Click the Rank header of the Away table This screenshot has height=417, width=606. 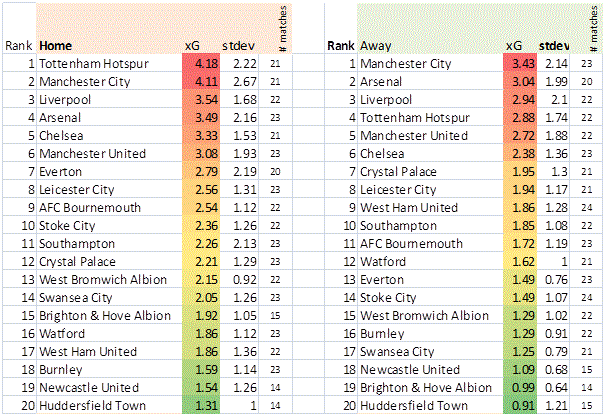coord(341,46)
